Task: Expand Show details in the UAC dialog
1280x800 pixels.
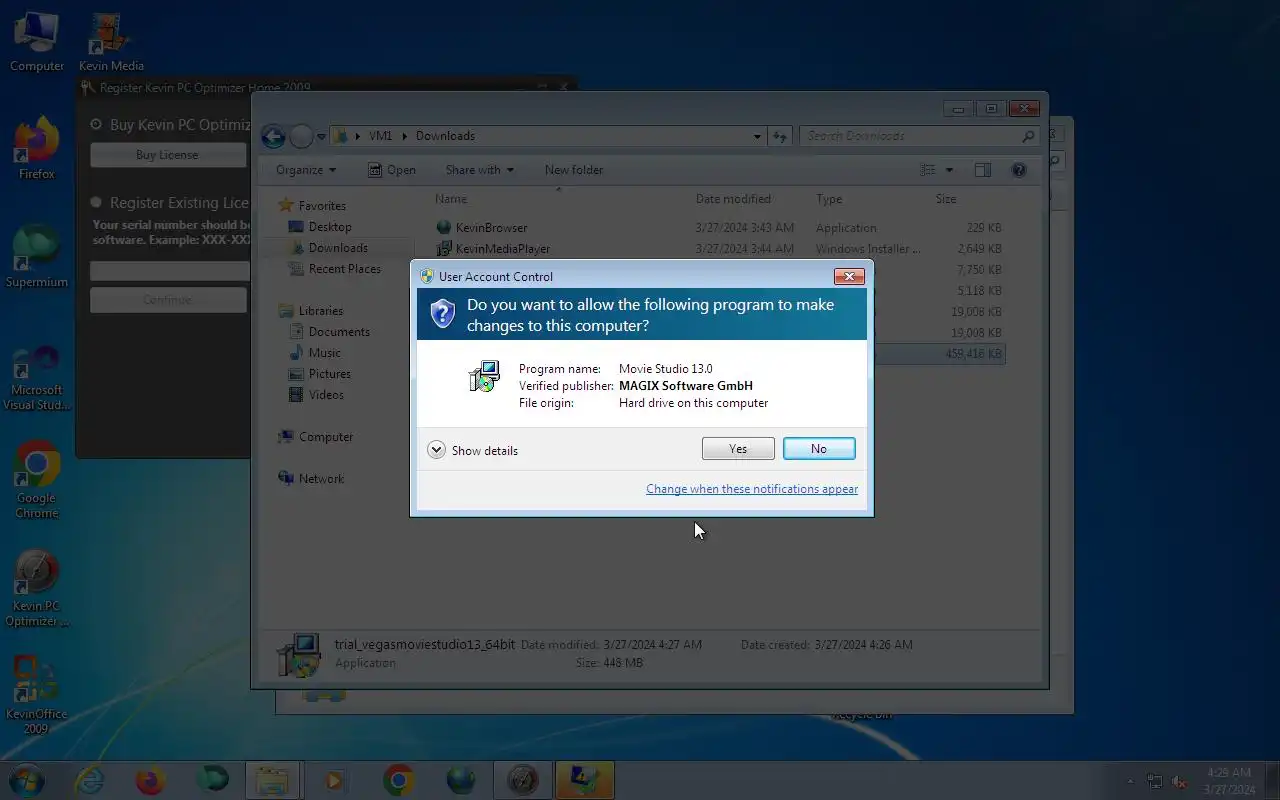Action: pyautogui.click(x=473, y=450)
